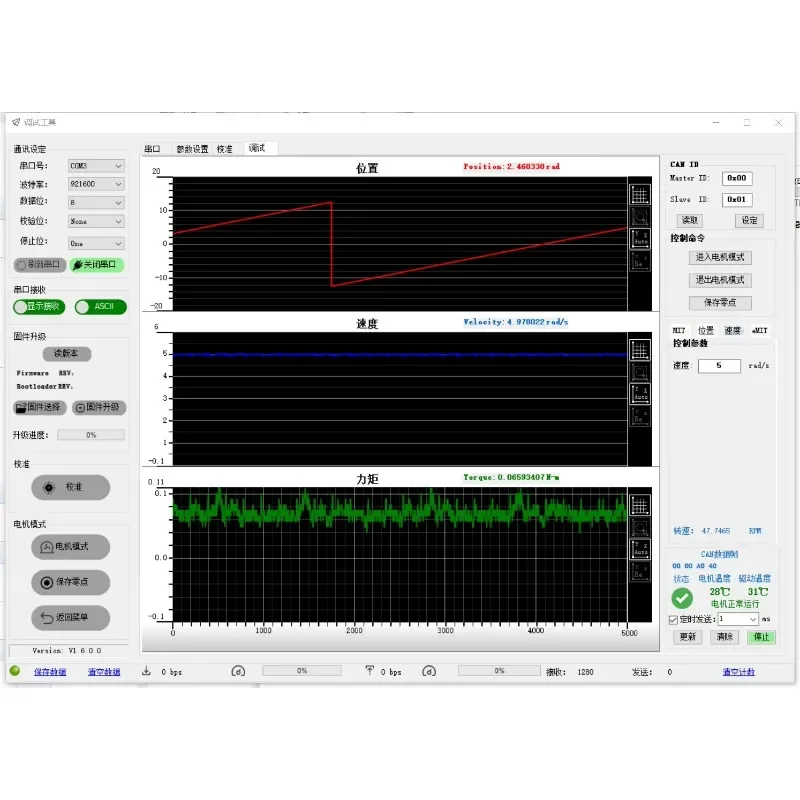Screen dimensions: 800x800
Task: Select the 位置 control mode tab
Action: pyautogui.click(x=706, y=331)
